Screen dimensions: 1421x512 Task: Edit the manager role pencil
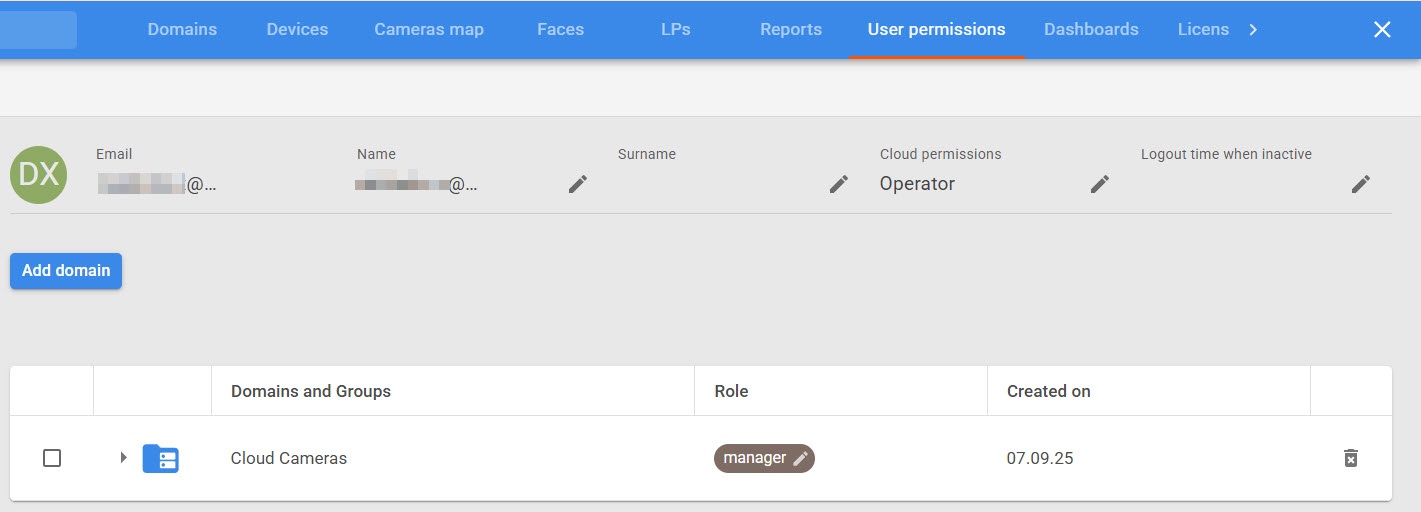point(800,459)
